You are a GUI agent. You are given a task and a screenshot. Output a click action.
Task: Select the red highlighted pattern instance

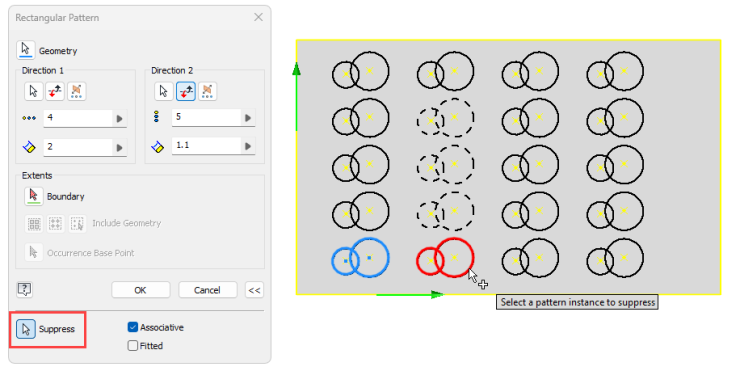pyautogui.click(x=445, y=258)
